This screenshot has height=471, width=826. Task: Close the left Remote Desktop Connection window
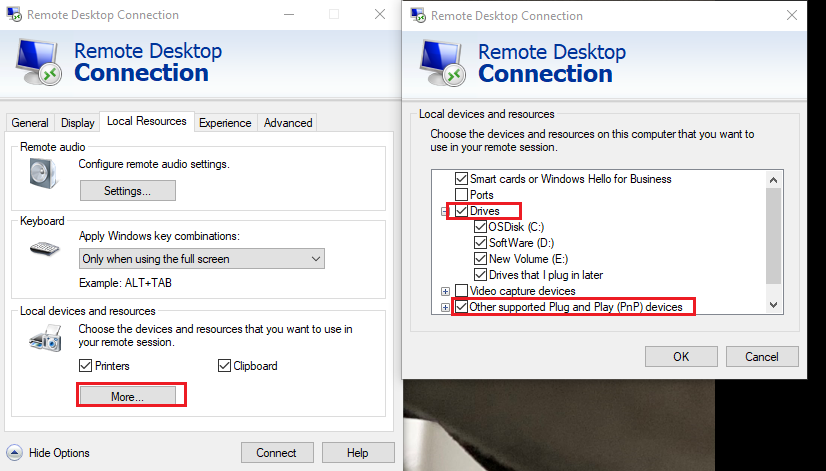tap(380, 14)
